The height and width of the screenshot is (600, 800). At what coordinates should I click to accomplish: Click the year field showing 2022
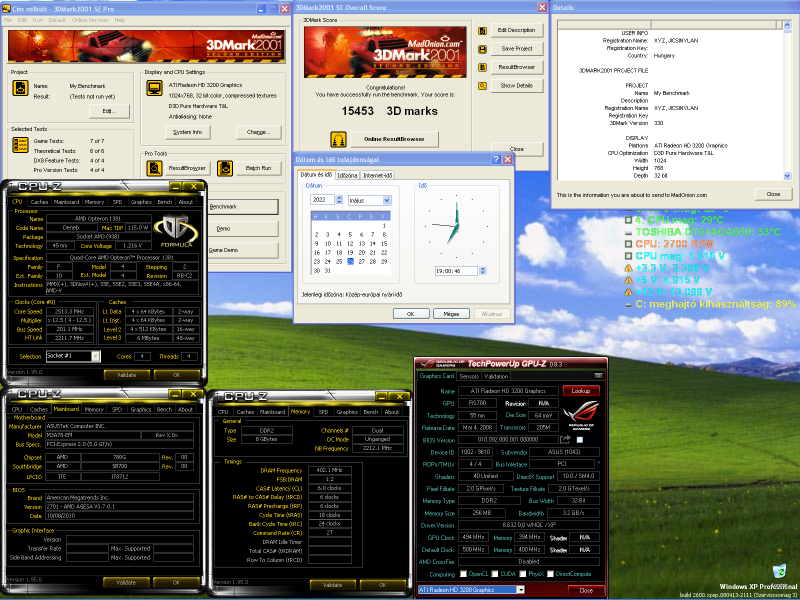pos(322,200)
